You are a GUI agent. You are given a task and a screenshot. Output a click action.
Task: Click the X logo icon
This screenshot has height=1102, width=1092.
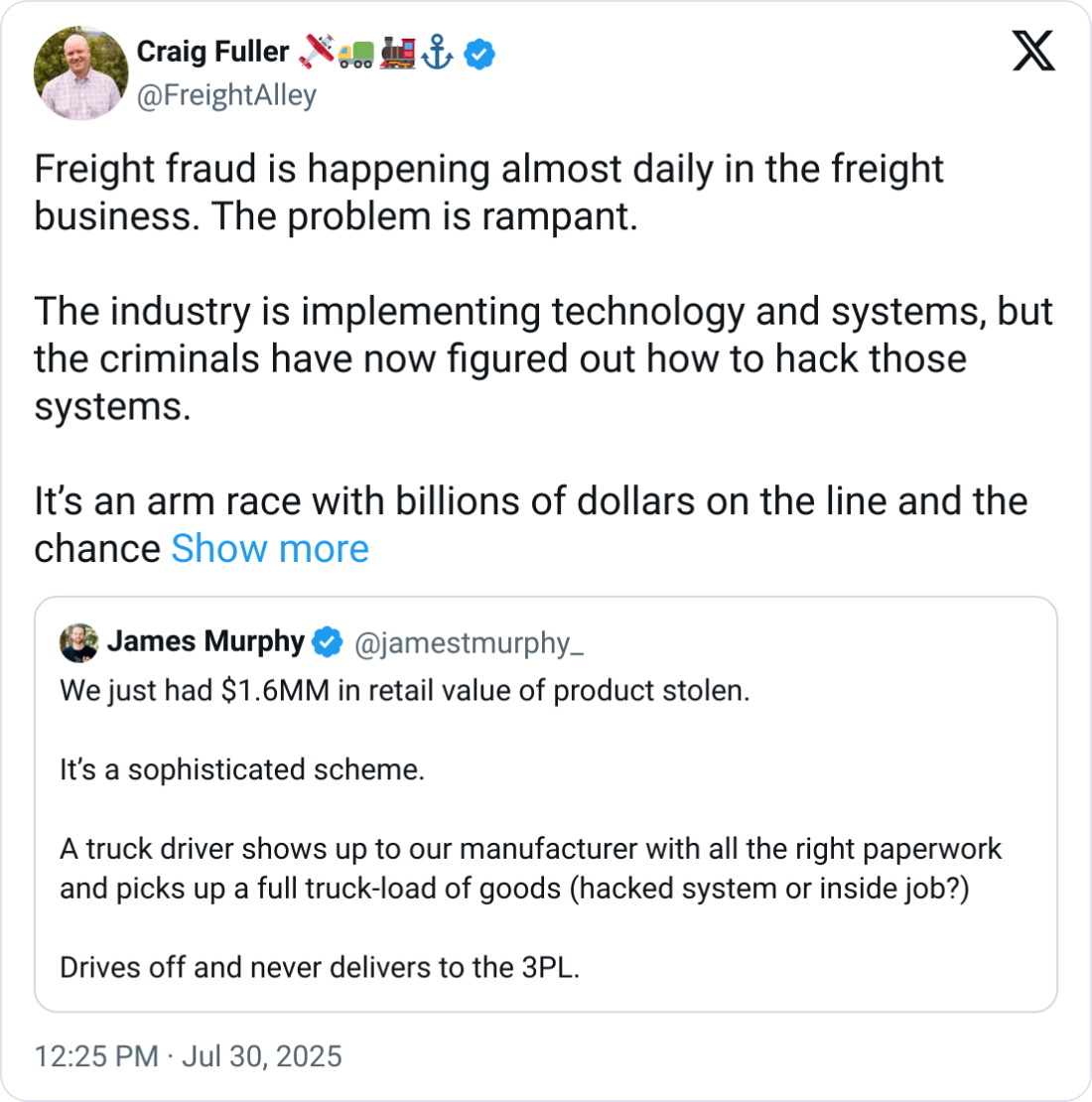(1033, 51)
